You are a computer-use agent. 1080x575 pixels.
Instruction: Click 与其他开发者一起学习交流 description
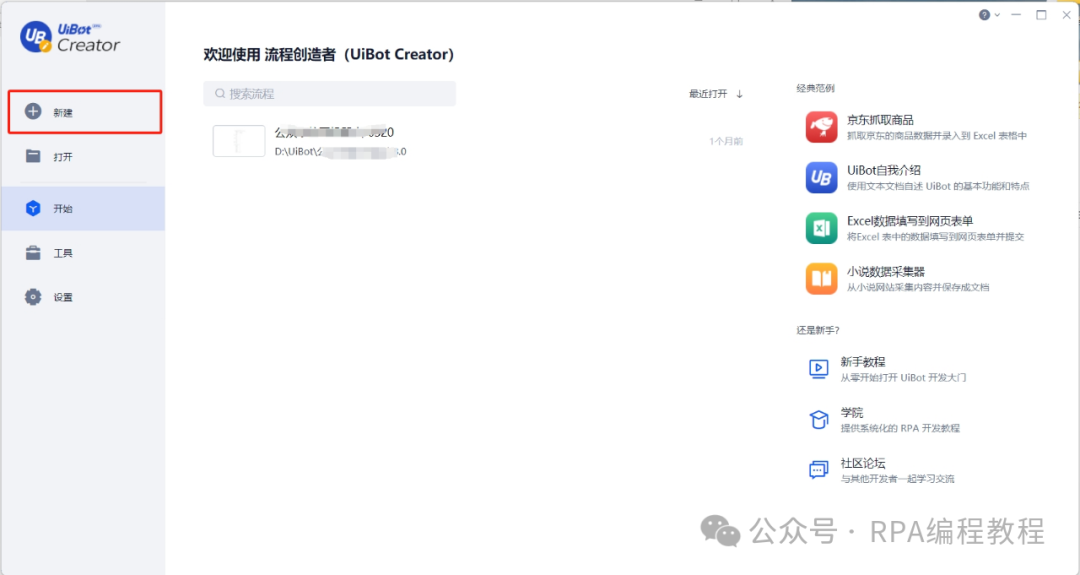click(x=897, y=479)
